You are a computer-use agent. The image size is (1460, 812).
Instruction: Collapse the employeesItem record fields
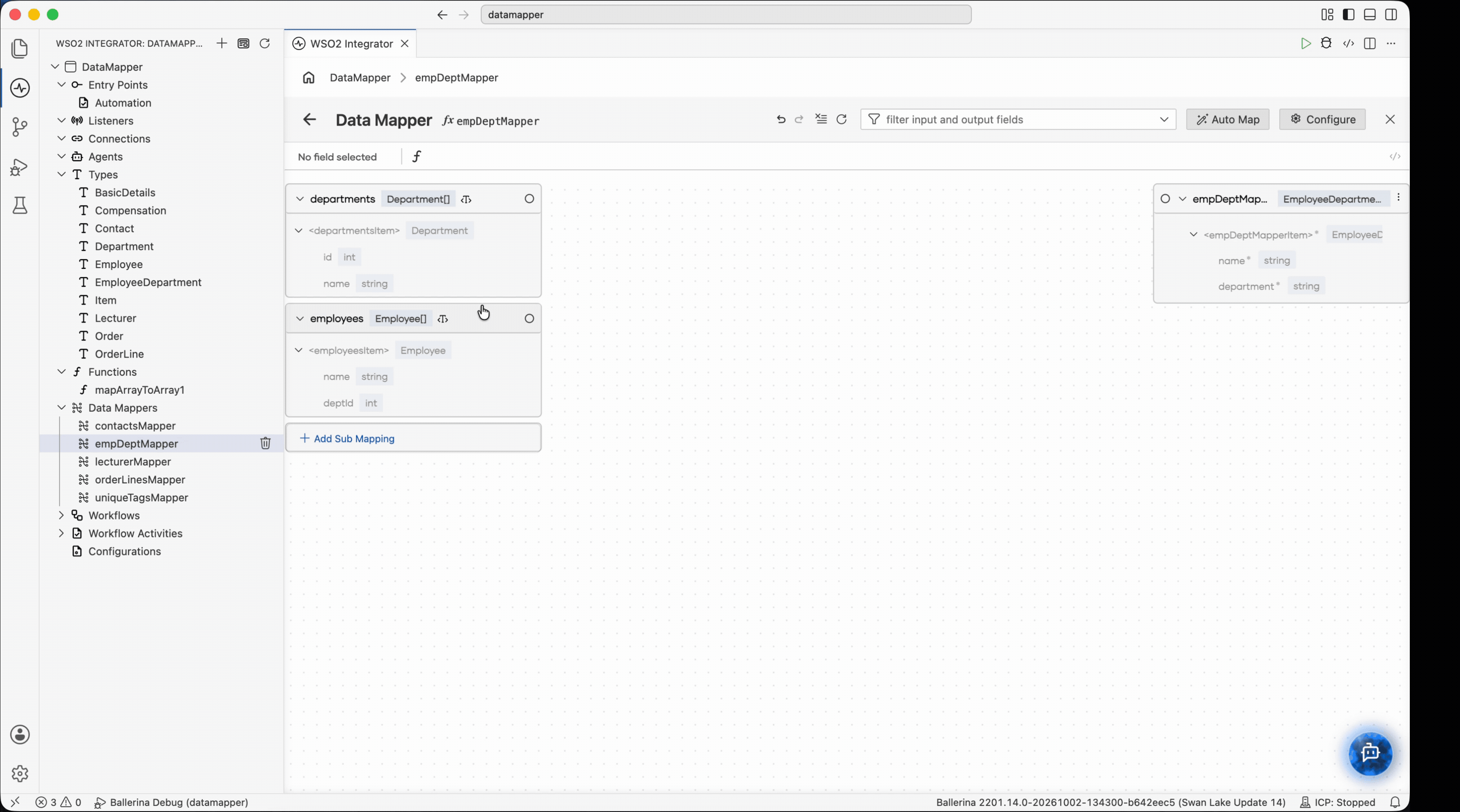[299, 350]
